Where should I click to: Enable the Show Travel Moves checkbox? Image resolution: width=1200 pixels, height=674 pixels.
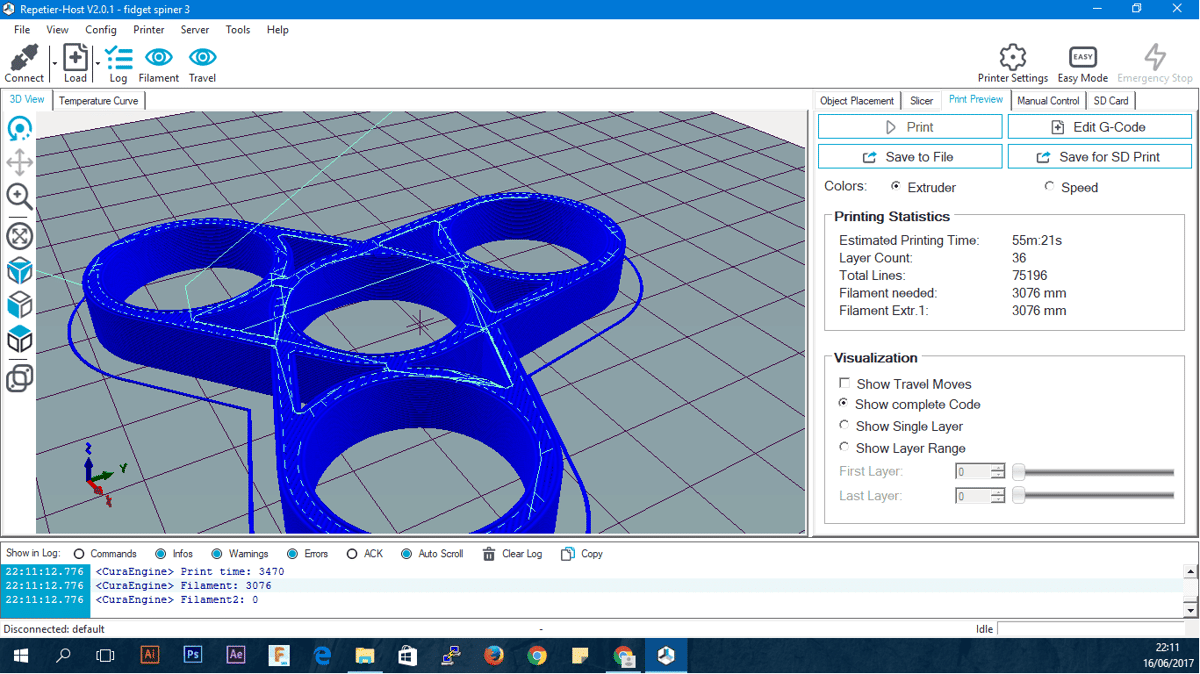click(x=845, y=383)
